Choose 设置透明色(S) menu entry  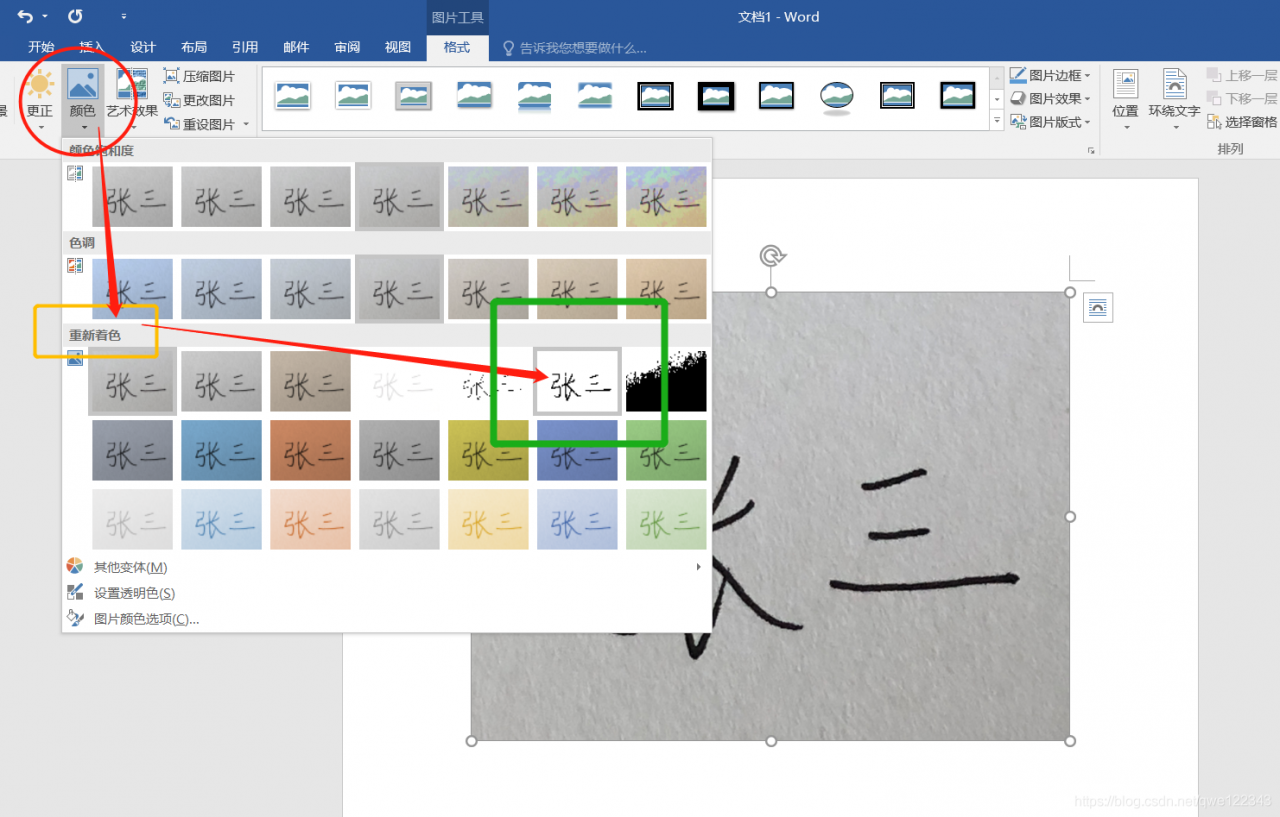(134, 593)
